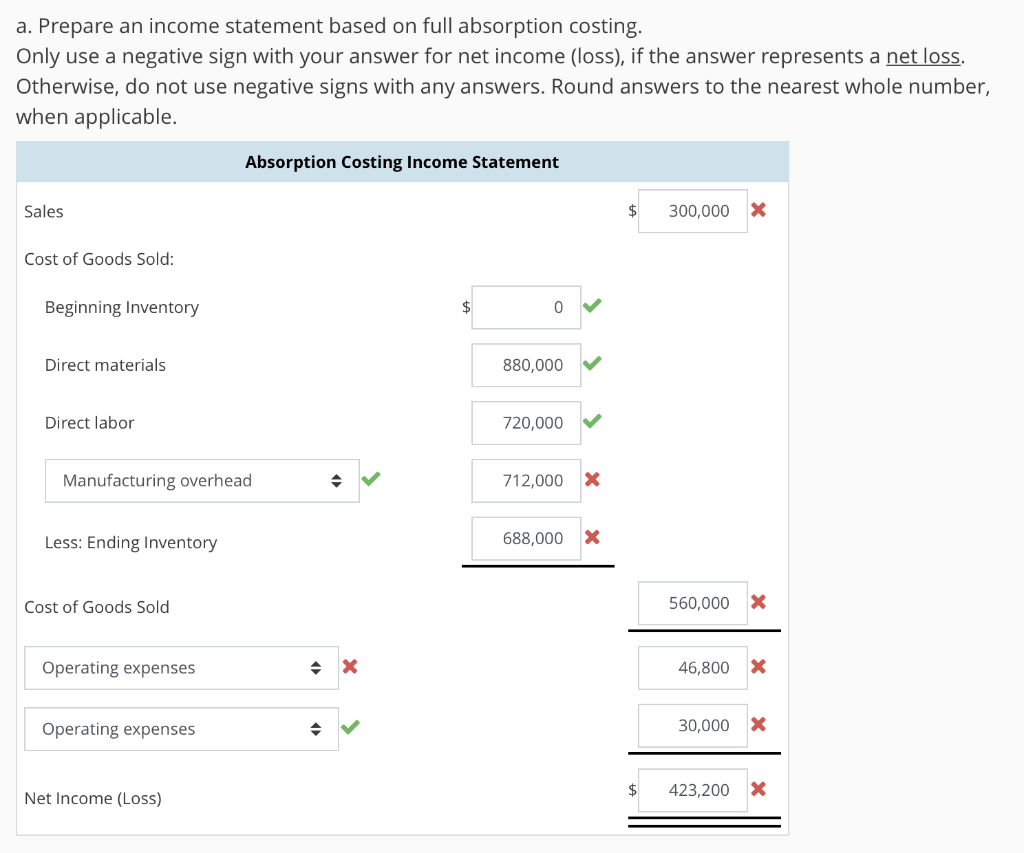Screen dimensions: 1024x853
Task: Click the green checkmark beside Manufacturing overhead selector
Action: tap(371, 479)
